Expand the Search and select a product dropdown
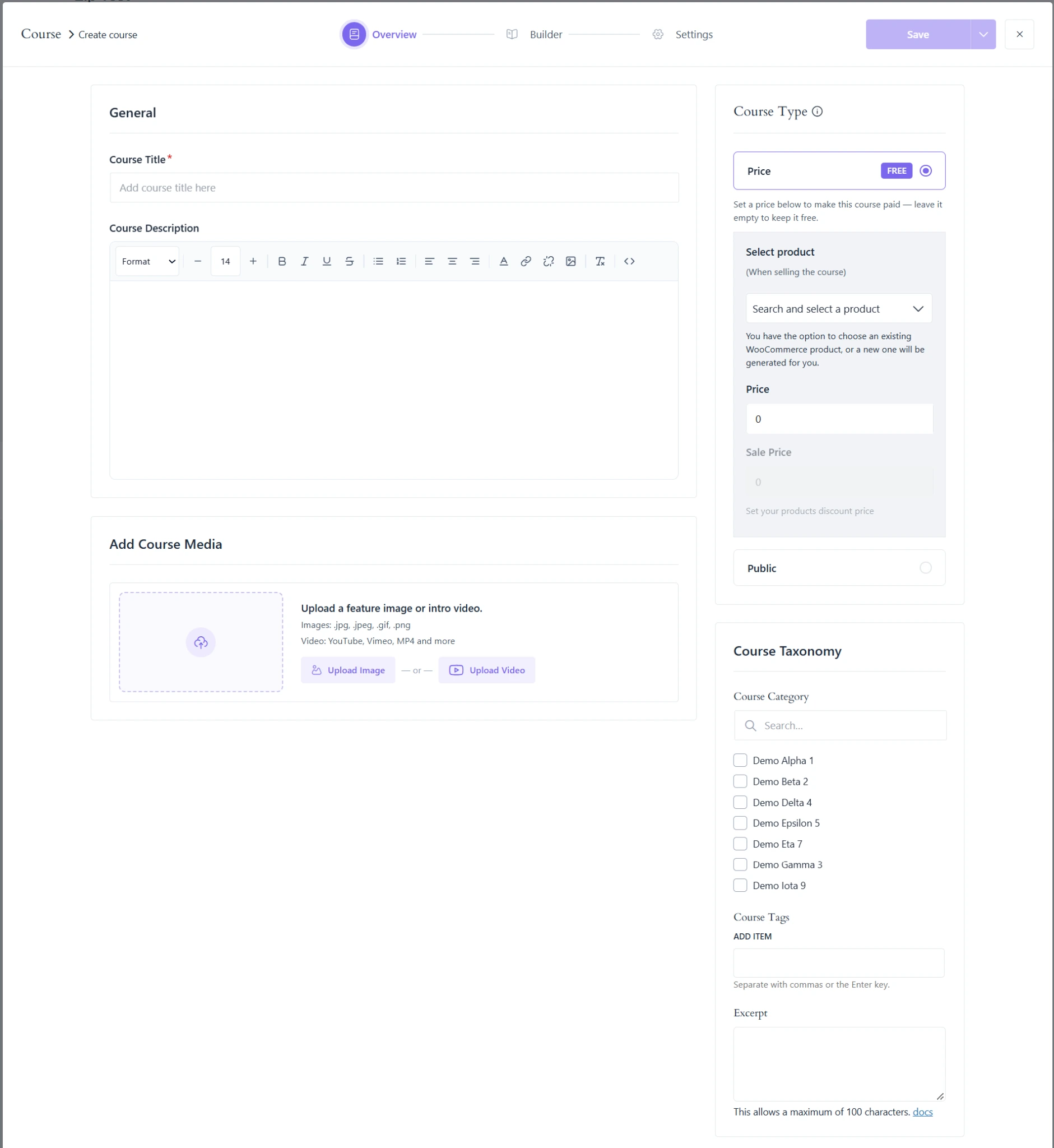1054x1148 pixels. pos(839,309)
